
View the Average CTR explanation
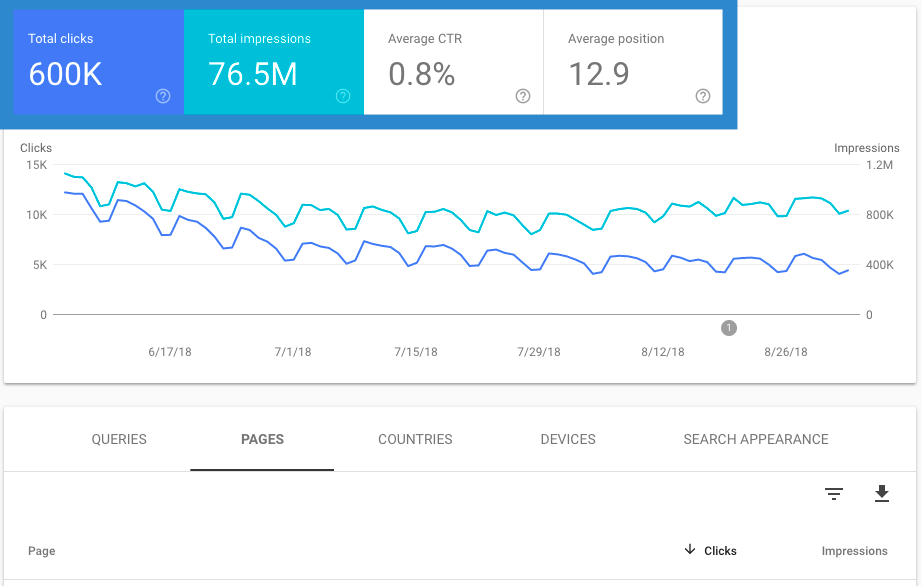(522, 96)
